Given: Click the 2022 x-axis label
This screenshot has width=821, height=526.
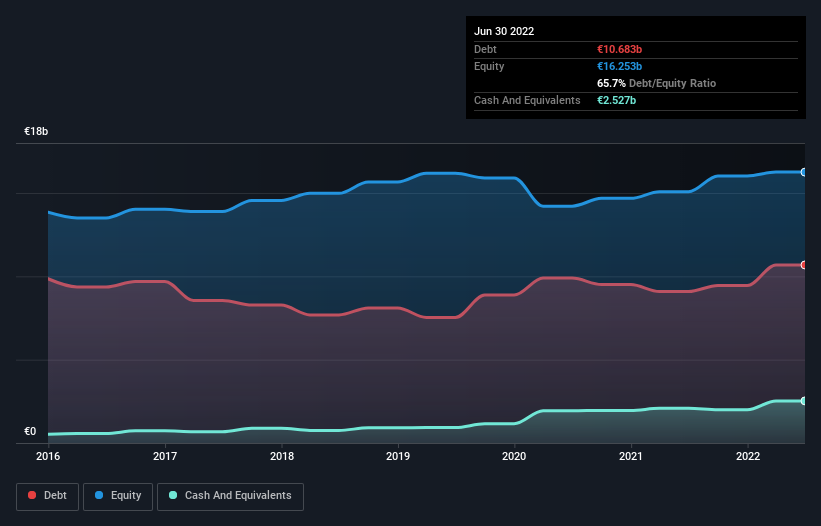Looking at the screenshot, I should click(x=748, y=456).
